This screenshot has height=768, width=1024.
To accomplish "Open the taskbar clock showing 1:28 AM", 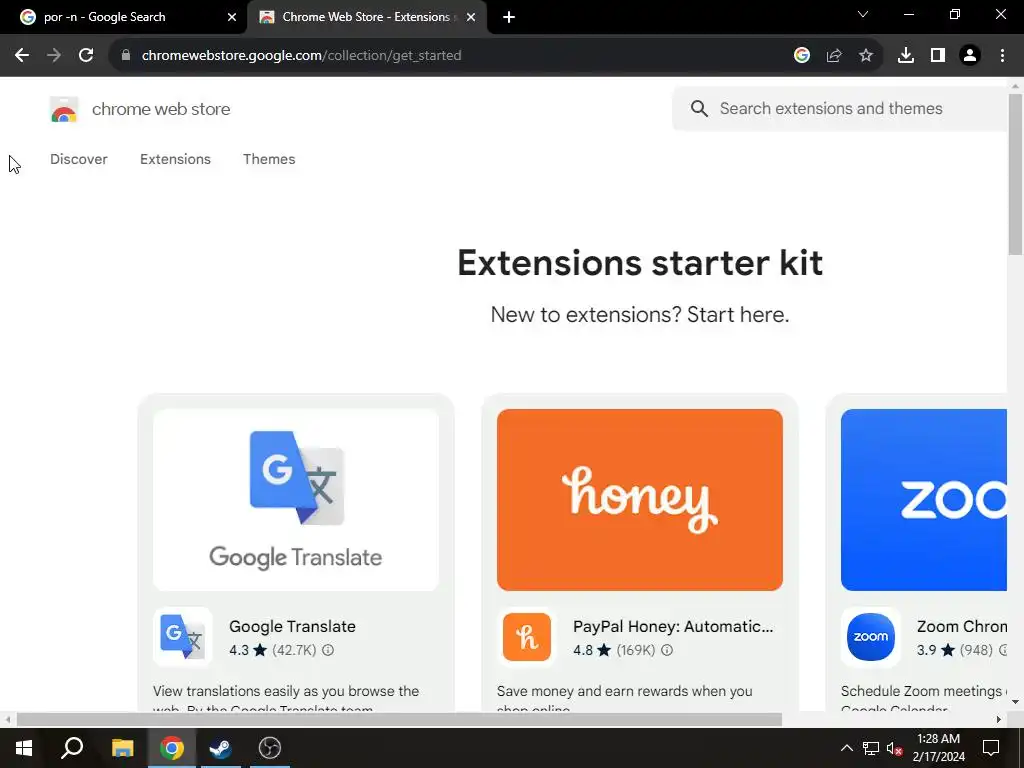I will point(938,748).
